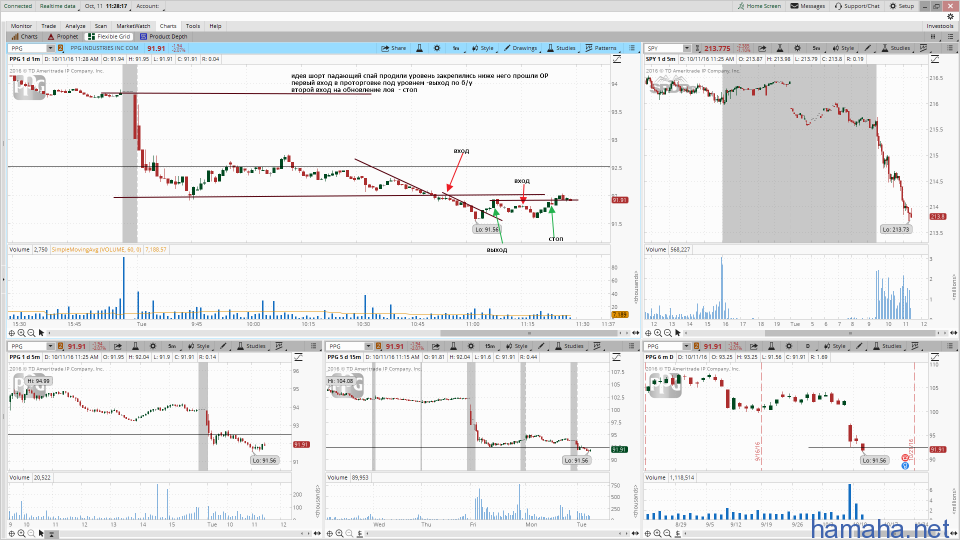960x540 pixels.
Task: Open the Product Depth sub-tab
Action: (163, 37)
